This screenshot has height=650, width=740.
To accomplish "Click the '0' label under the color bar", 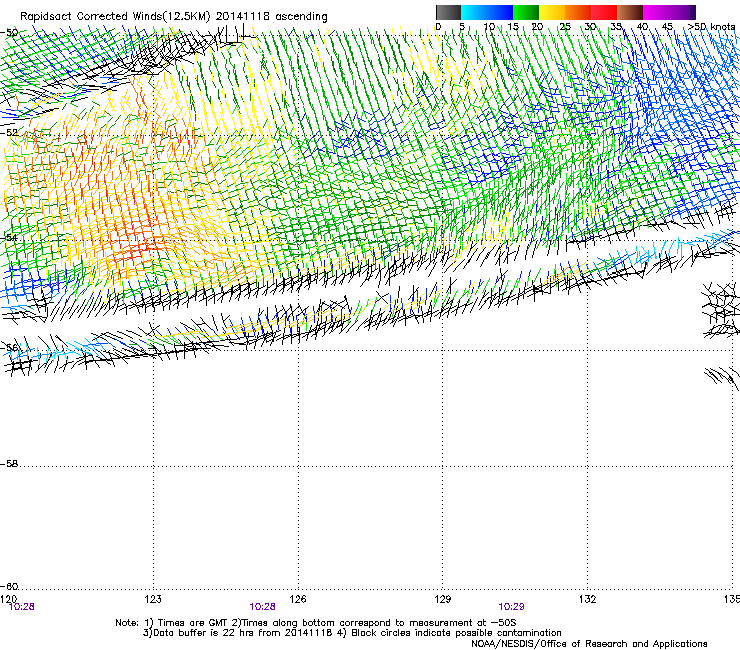I will click(438, 26).
